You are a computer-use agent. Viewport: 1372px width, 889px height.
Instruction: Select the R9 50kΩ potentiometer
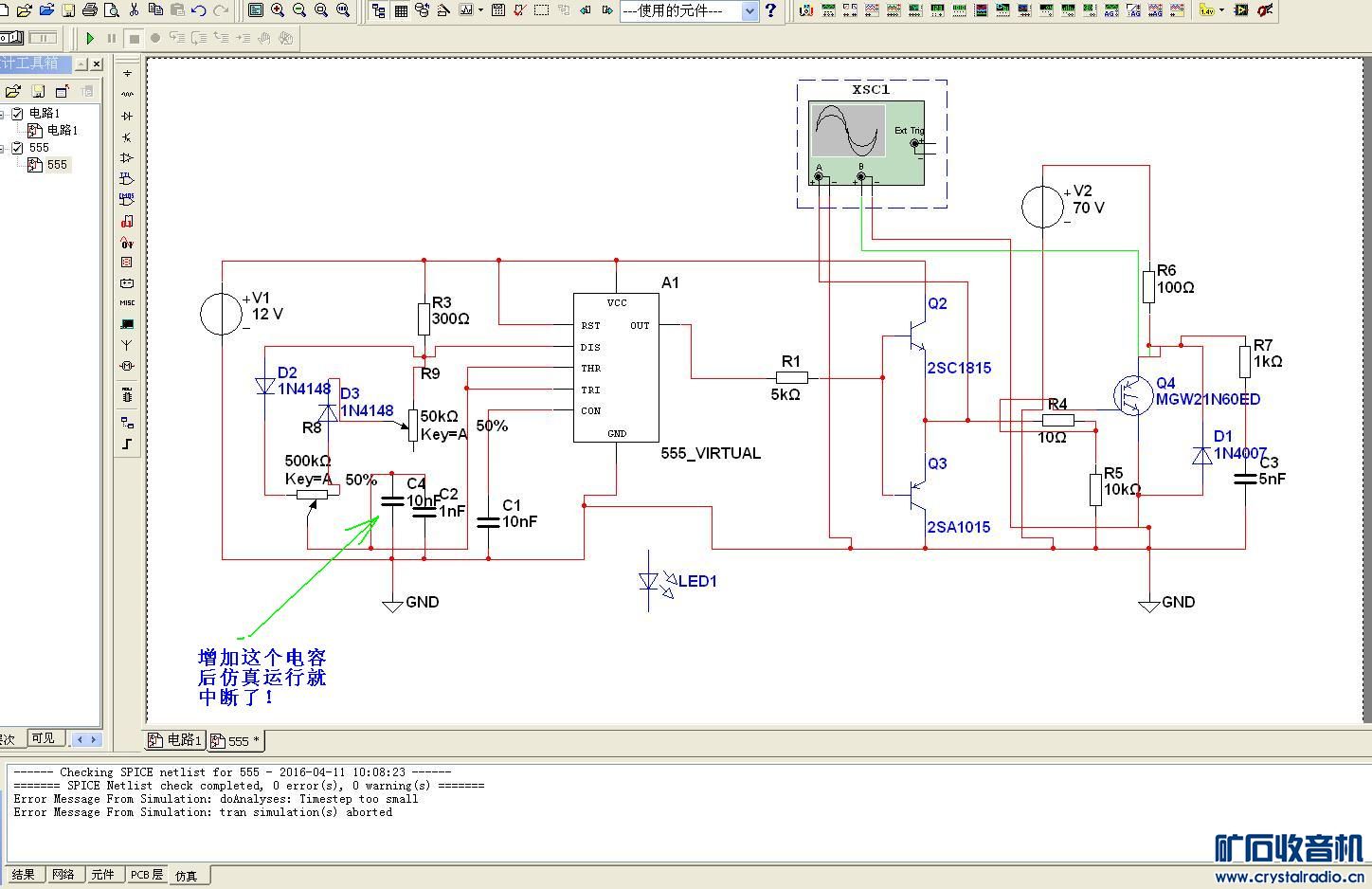(412, 424)
